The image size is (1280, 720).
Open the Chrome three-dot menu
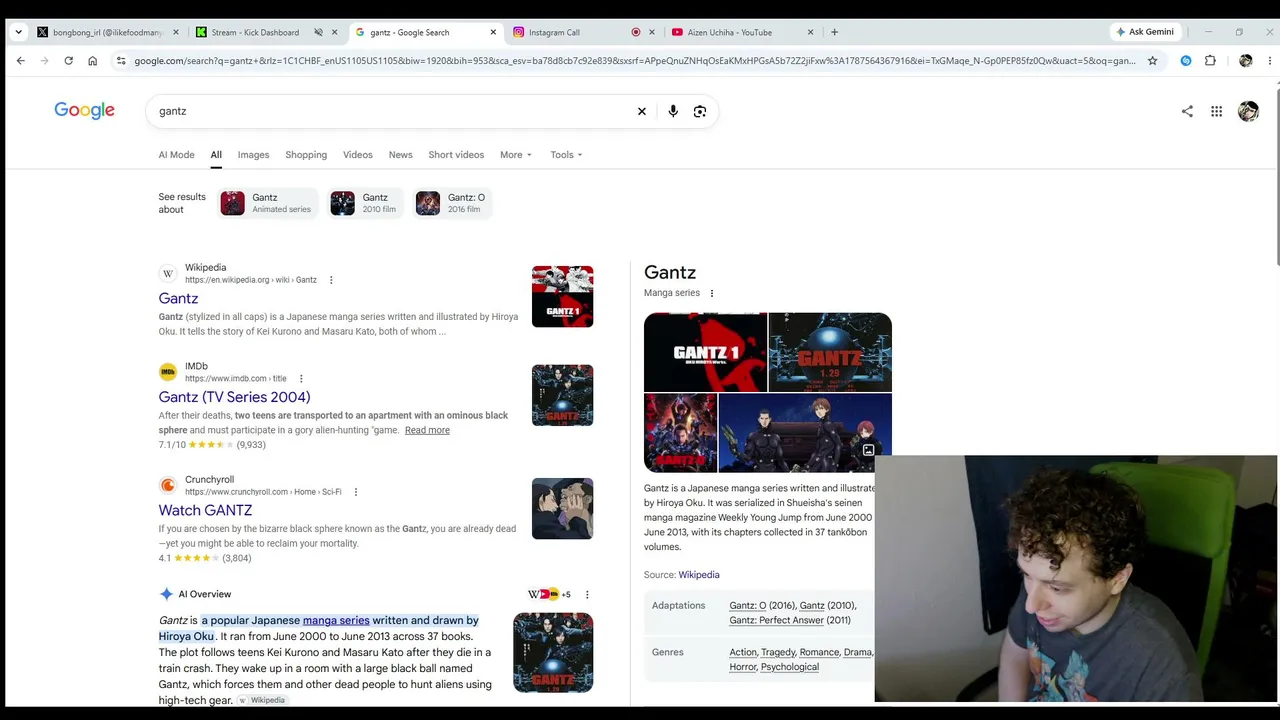pos(1270,60)
